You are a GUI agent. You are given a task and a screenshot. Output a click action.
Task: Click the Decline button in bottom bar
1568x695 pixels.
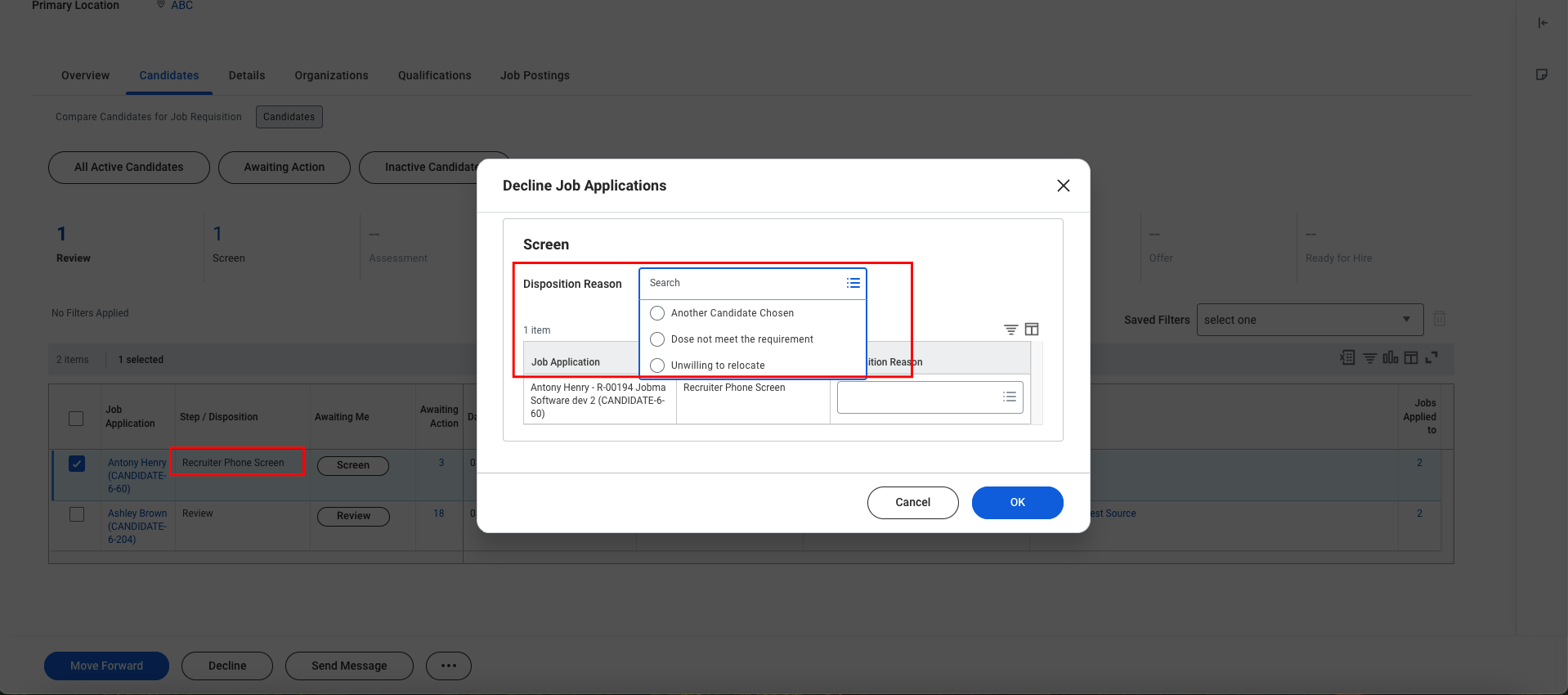(x=227, y=666)
